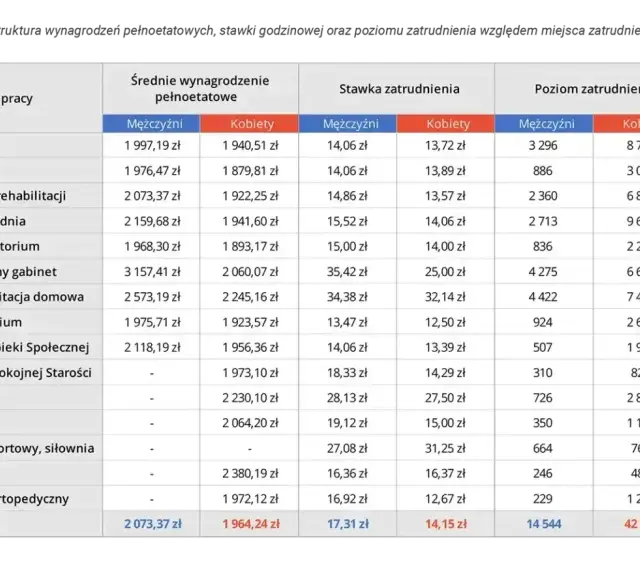Click the rate '13,57 zł'
The height and width of the screenshot is (570, 640).
point(445,196)
